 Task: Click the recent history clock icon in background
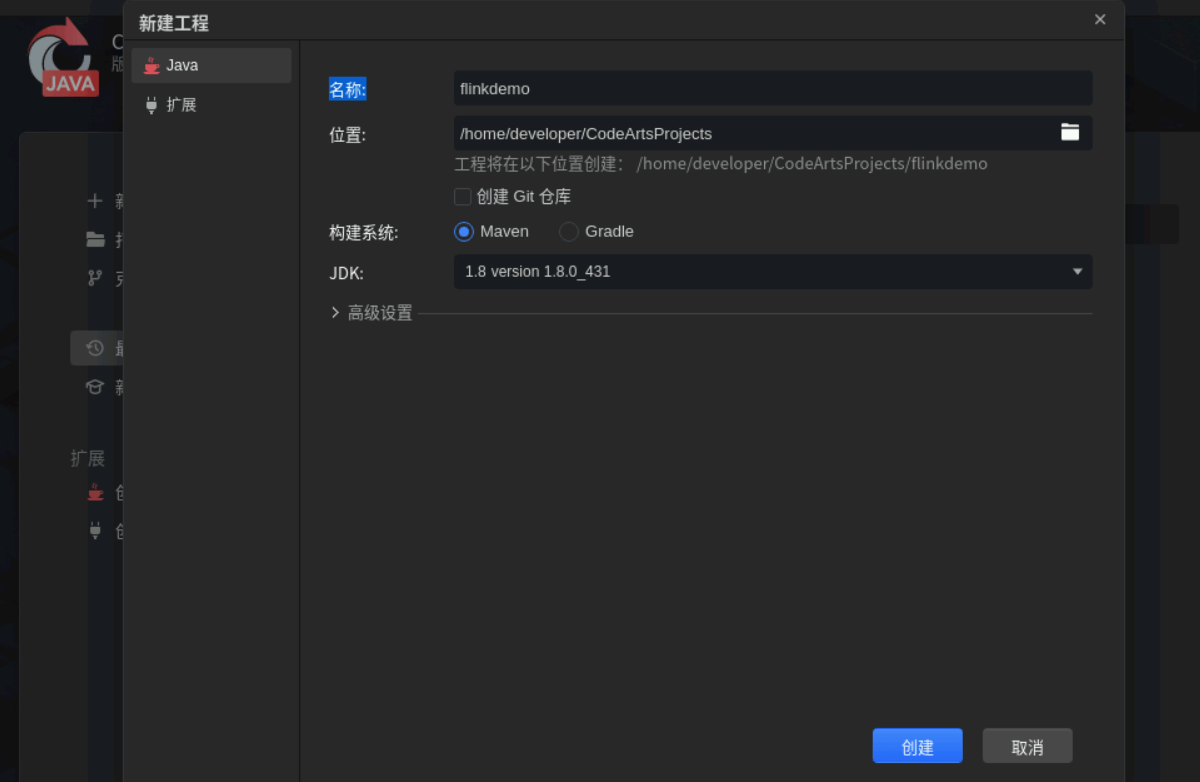pos(95,348)
